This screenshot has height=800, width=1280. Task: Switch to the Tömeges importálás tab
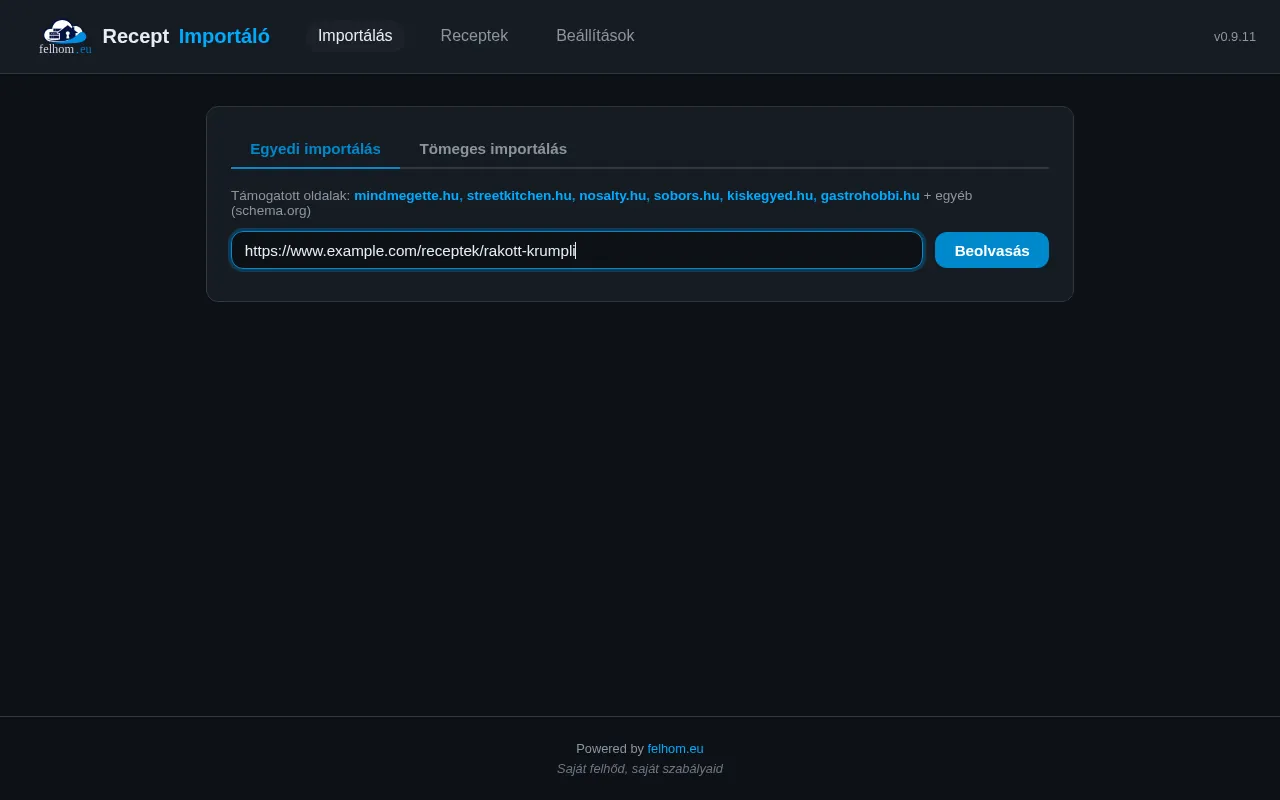(x=493, y=149)
